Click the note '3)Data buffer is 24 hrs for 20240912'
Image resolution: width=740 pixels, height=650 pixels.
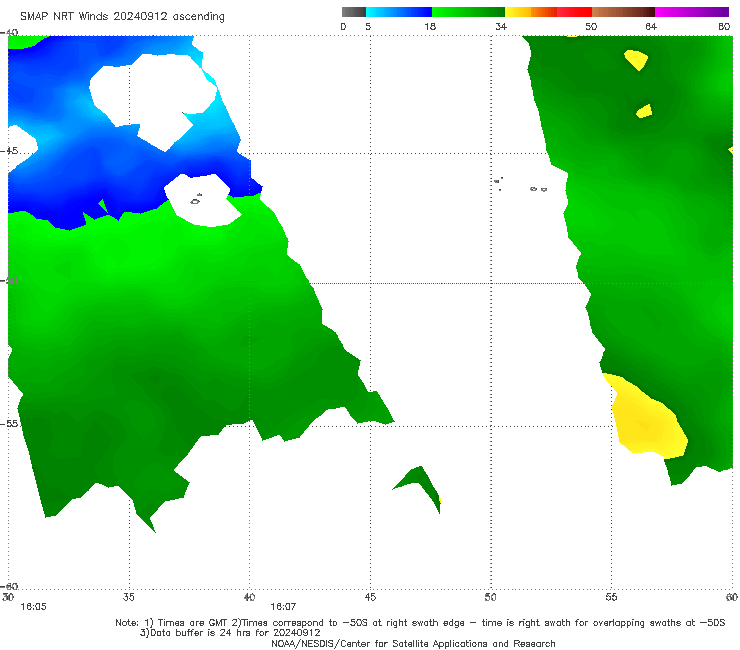230,633
